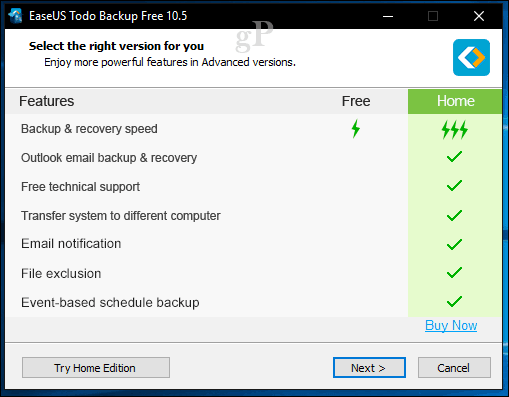Click 'Enjoy more powerful features' subtitle text

click(x=170, y=62)
